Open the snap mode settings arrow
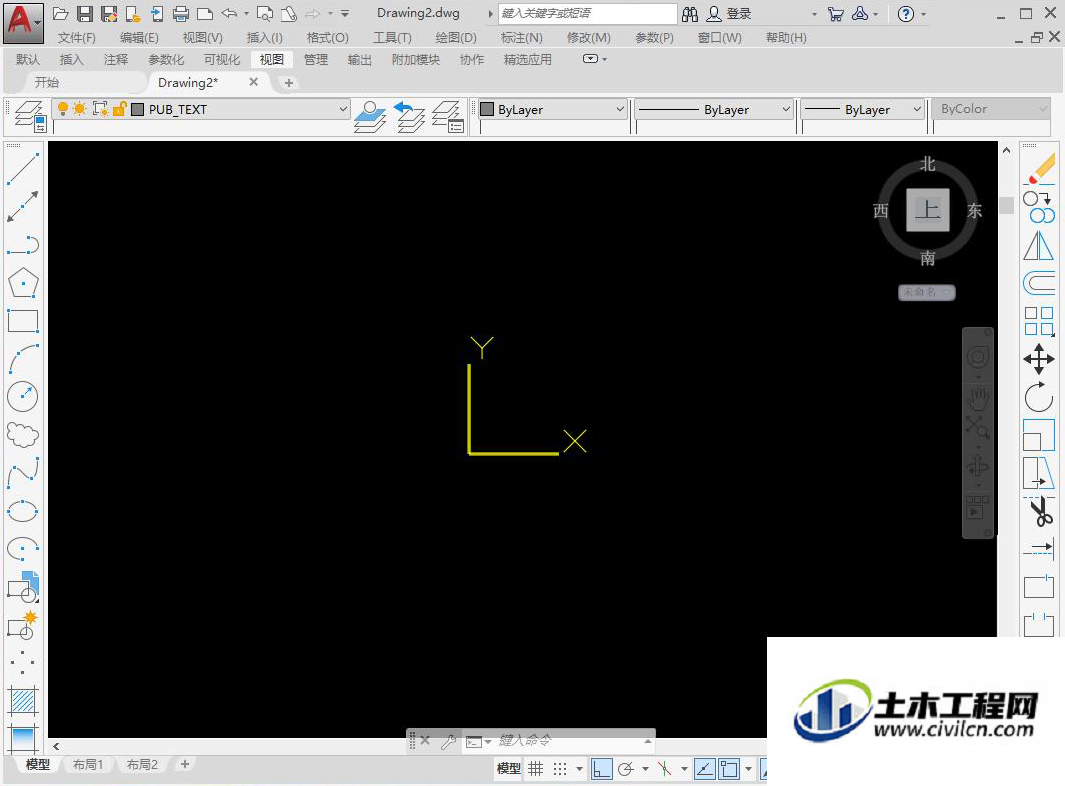Viewport: 1065px width, 786px height. (579, 769)
